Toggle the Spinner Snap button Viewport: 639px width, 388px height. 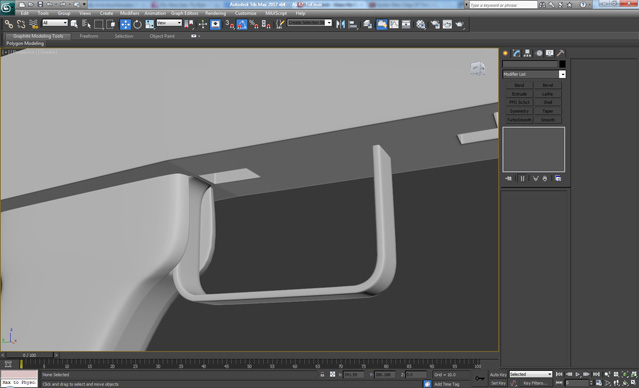[266, 24]
